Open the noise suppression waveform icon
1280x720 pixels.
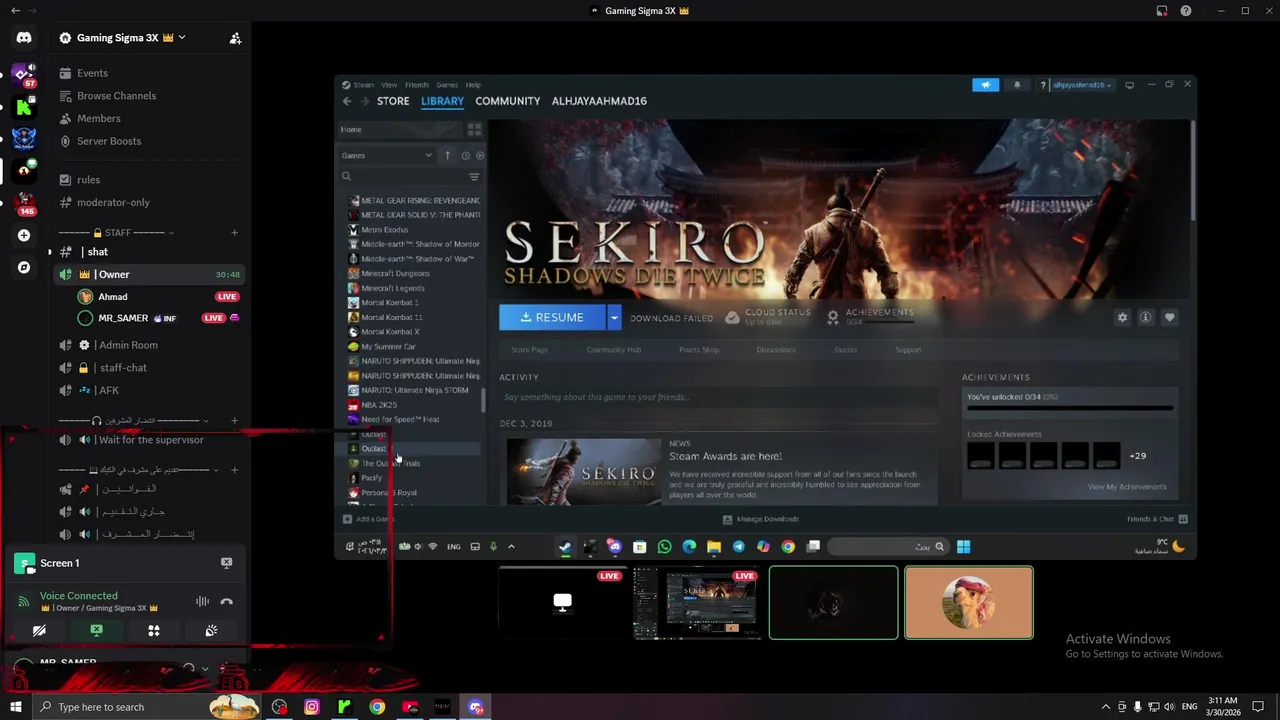click(x=202, y=602)
